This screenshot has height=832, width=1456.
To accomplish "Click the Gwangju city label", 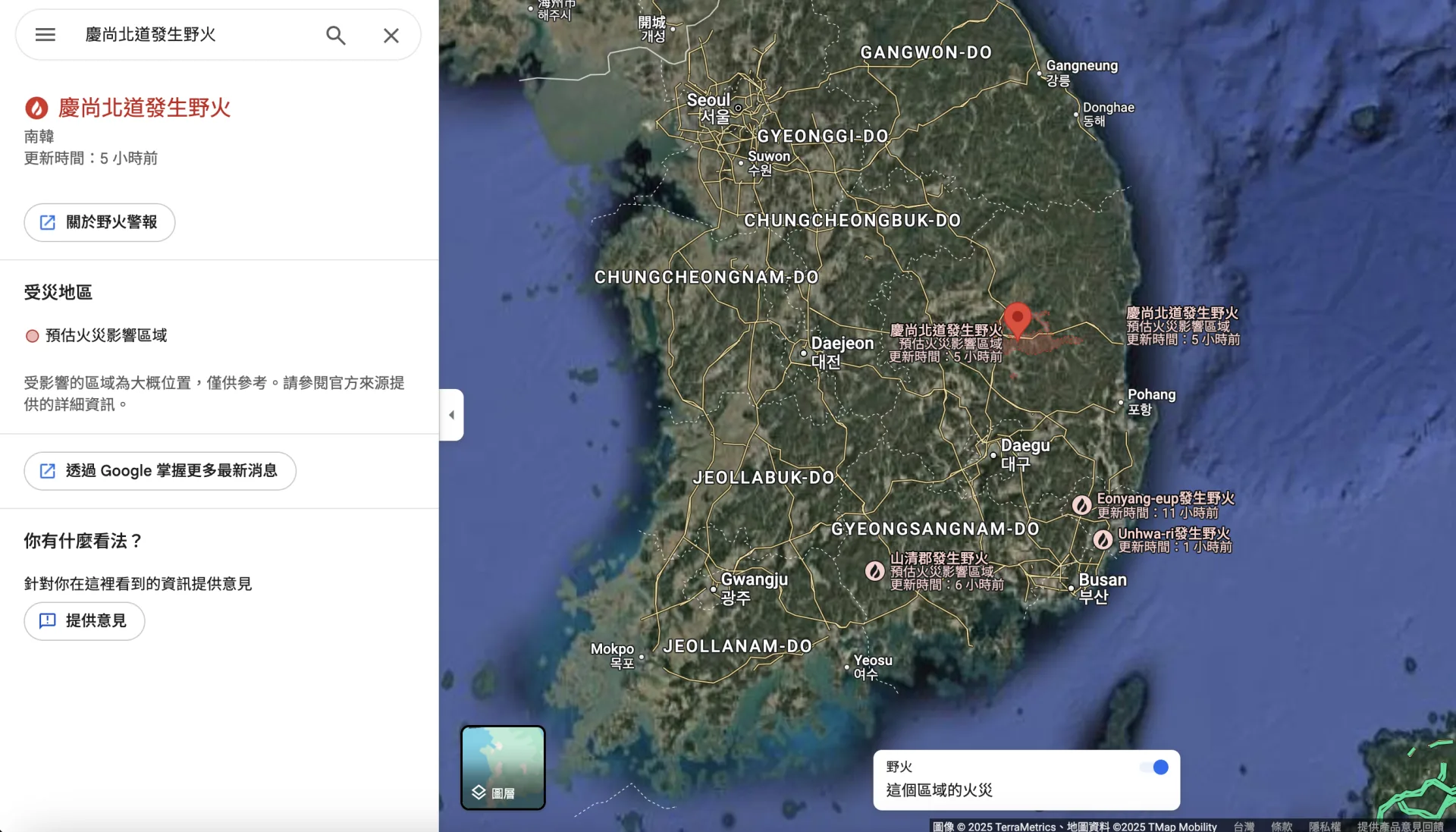I will 754,589.
